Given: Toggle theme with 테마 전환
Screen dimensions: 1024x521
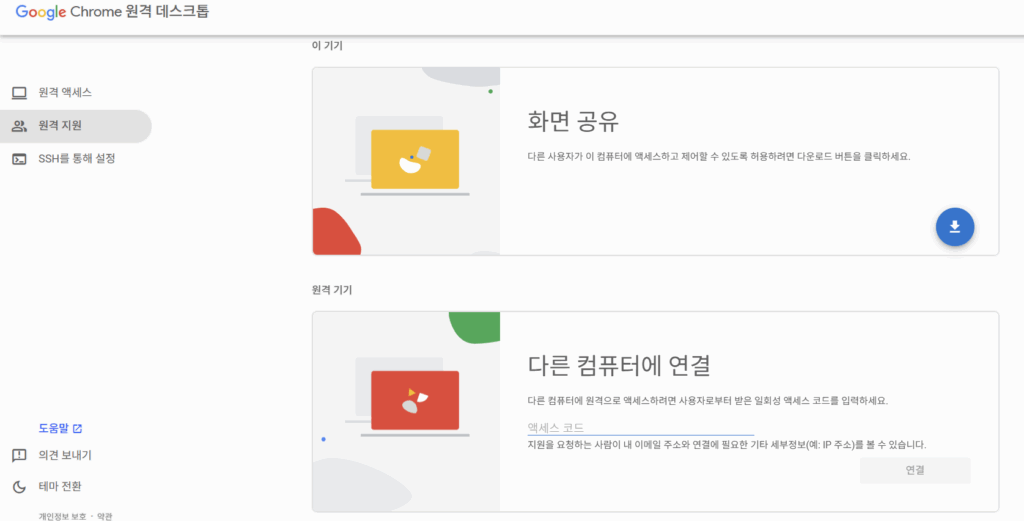Looking at the screenshot, I should [x=59, y=486].
